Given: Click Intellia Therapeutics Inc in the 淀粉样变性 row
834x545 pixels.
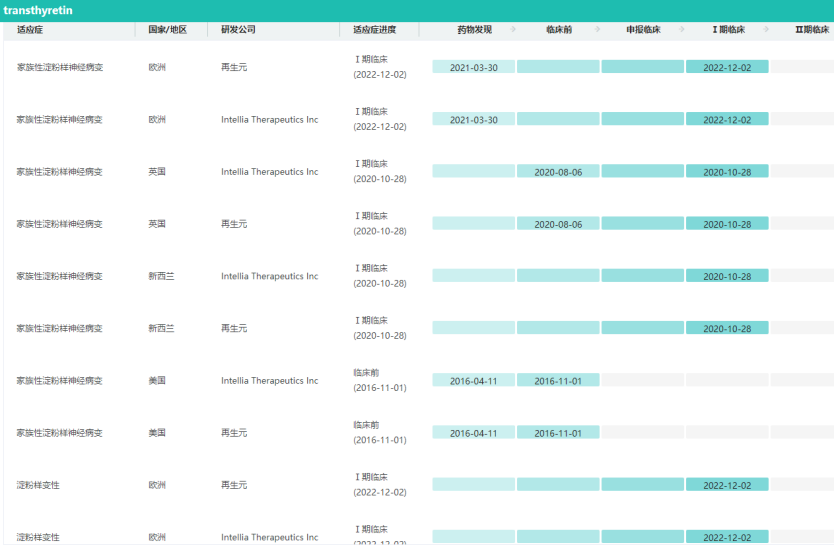Looking at the screenshot, I should 269,537.
